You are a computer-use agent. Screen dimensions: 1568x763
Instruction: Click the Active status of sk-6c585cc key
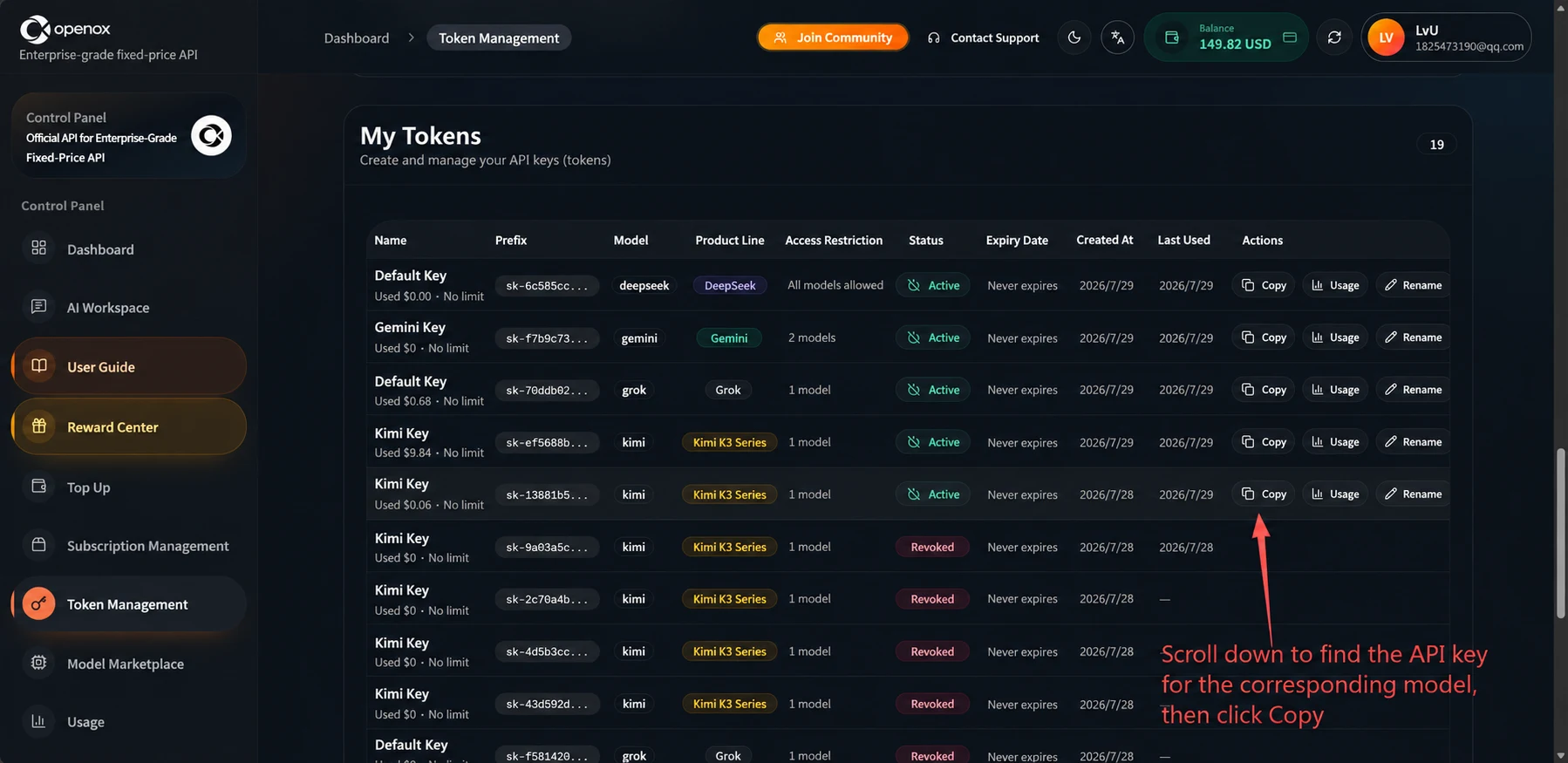coord(933,285)
